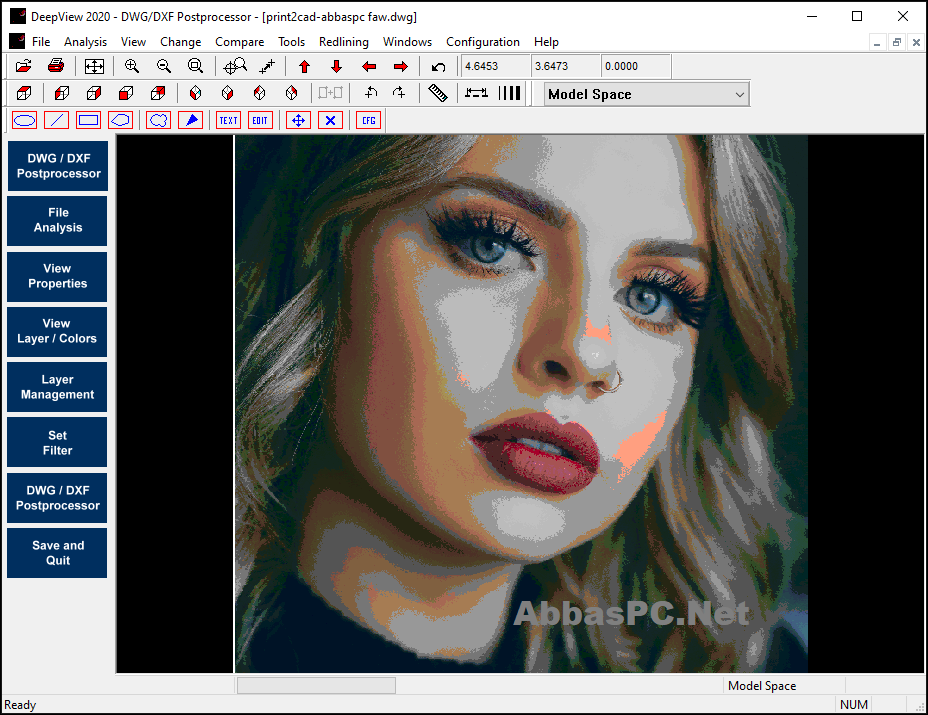Pan right with the red right arrow

pyautogui.click(x=401, y=66)
